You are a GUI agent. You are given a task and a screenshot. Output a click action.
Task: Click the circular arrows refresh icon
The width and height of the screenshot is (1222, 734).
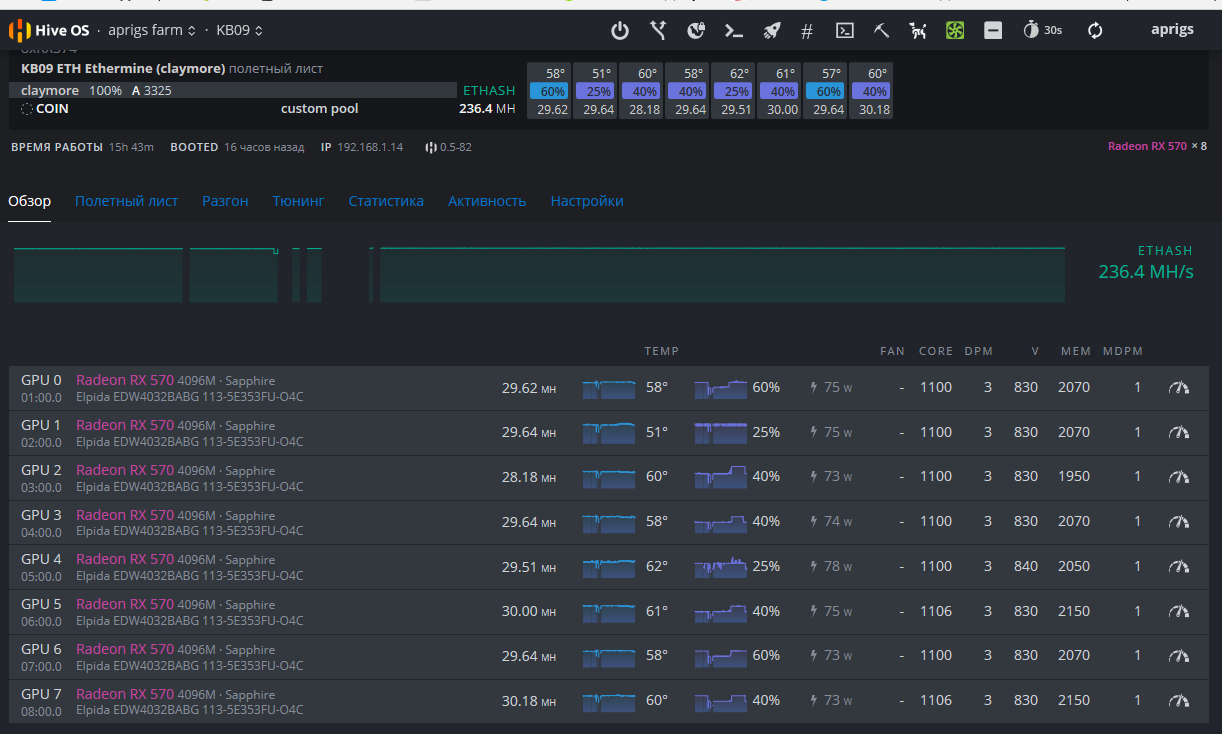tap(1095, 30)
